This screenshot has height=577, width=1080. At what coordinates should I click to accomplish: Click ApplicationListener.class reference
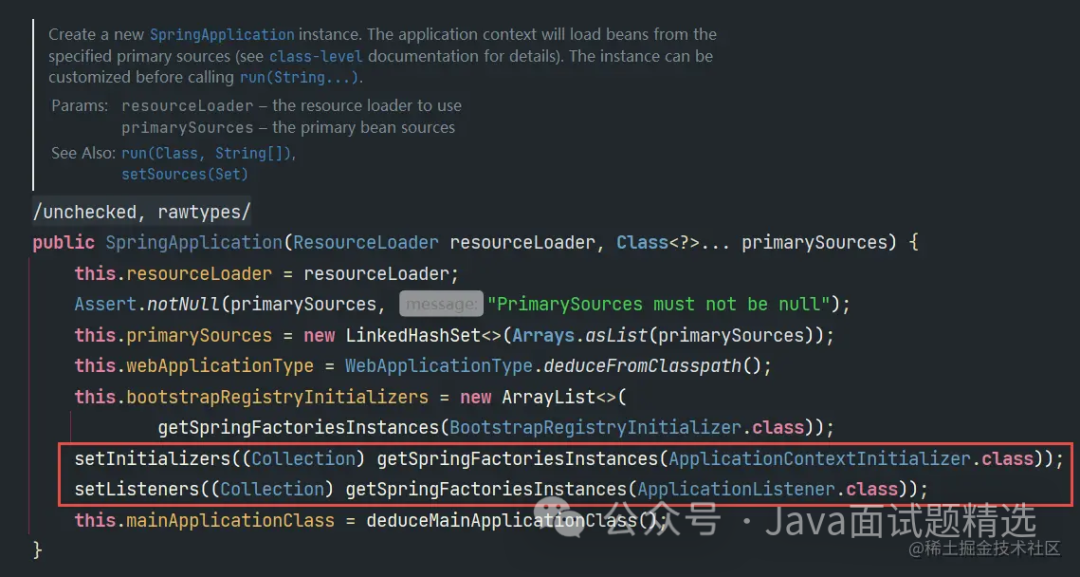tap(768, 489)
